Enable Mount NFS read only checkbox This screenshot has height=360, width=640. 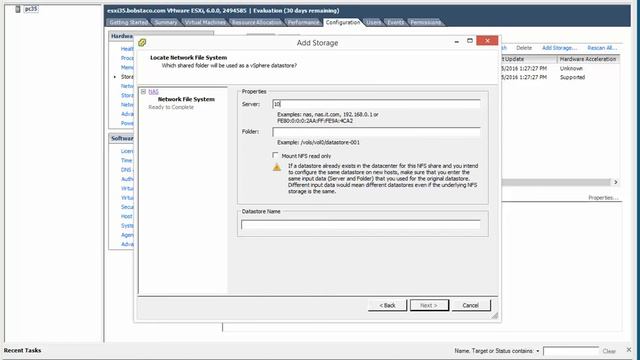coord(276,155)
